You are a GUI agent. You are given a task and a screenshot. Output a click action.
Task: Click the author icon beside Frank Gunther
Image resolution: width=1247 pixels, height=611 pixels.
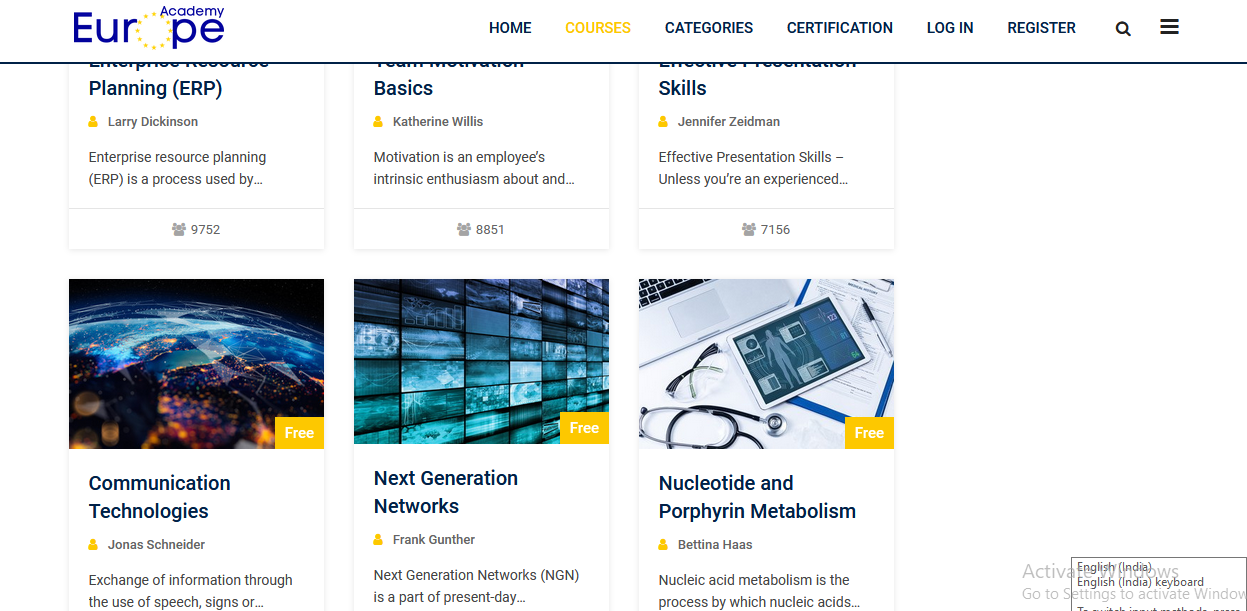click(379, 539)
